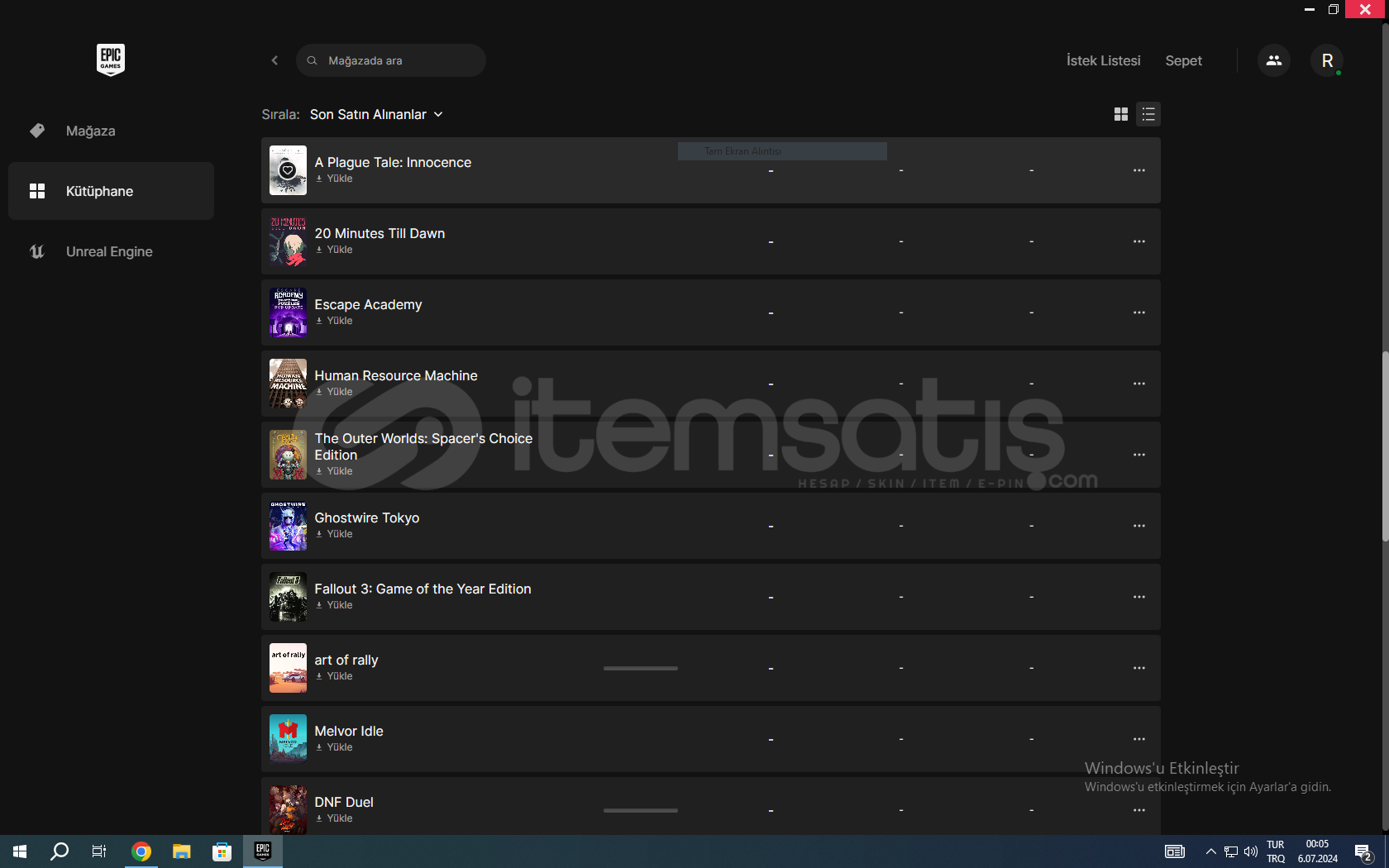1389x868 pixels.
Task: Open the Windows Start menu
Action: coord(20,851)
